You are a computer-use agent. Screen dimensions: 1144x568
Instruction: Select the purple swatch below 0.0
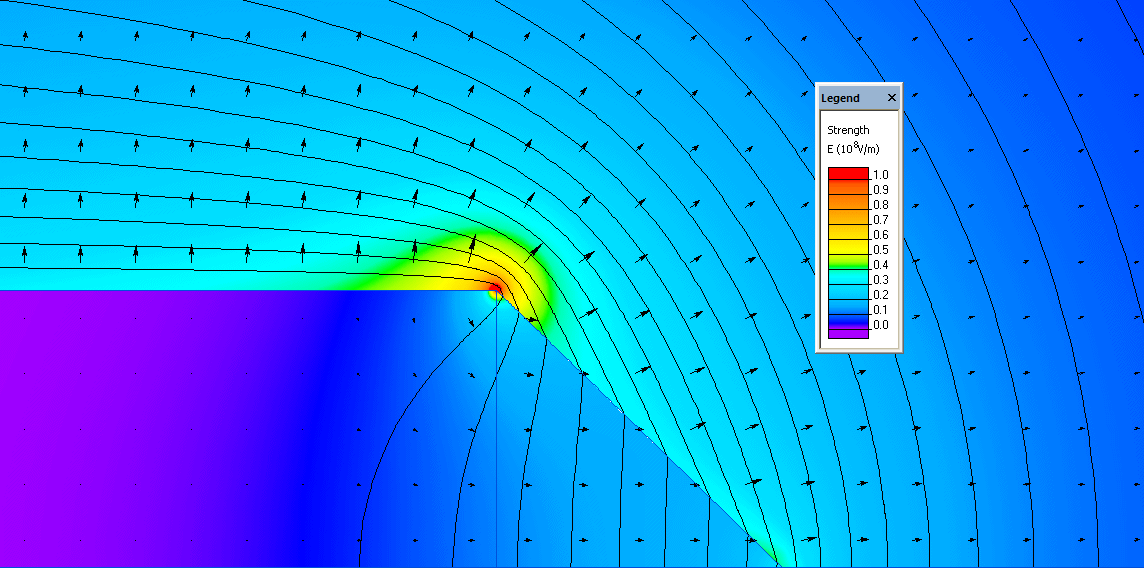pos(849,333)
